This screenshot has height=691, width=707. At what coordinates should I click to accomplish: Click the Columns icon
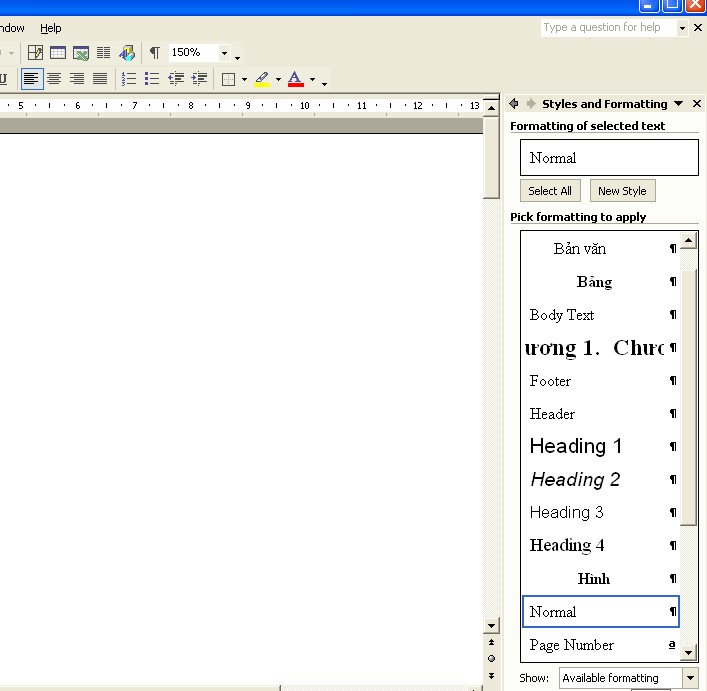[x=103, y=53]
